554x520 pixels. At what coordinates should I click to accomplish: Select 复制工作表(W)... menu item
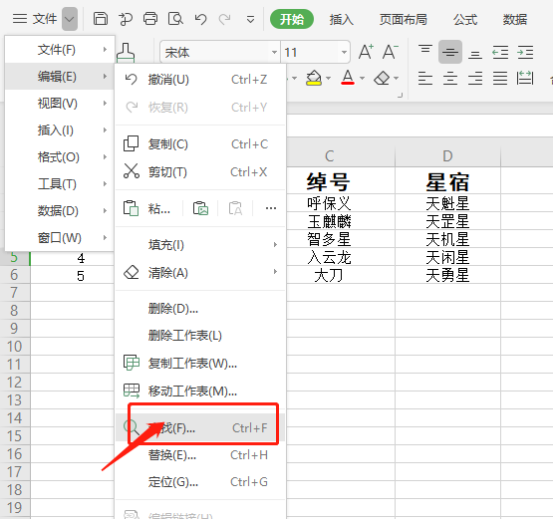pyautogui.click(x=200, y=363)
